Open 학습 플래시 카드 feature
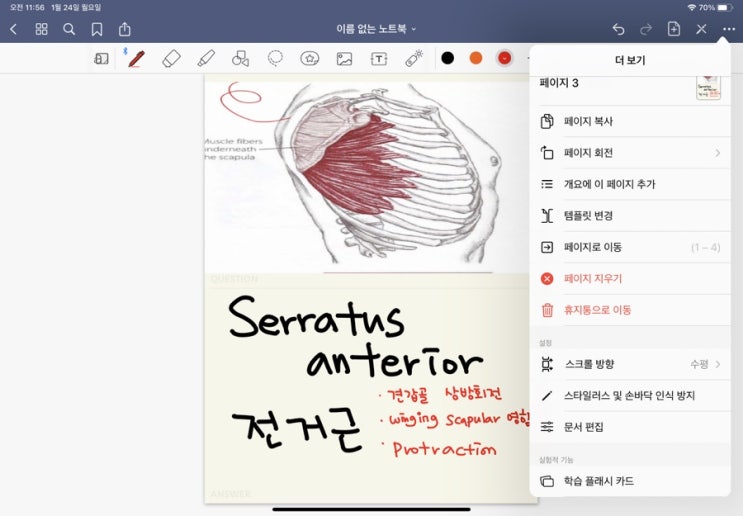The height and width of the screenshot is (516, 743). click(630, 481)
